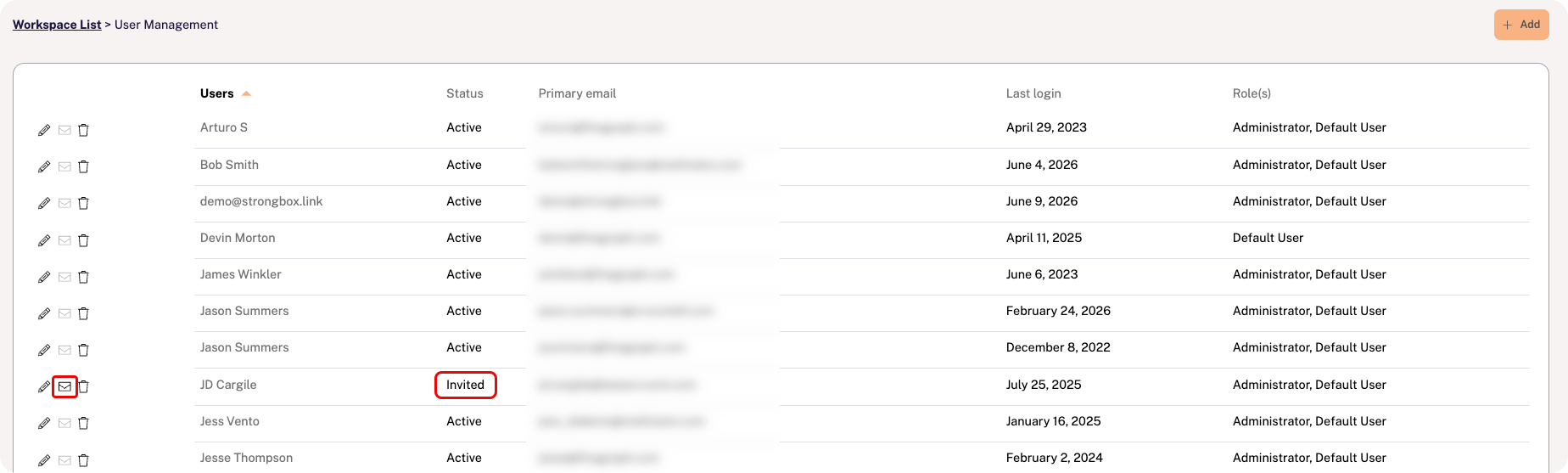This screenshot has width=1568, height=473.
Task: Trash the JD Cargile user row
Action: tap(83, 386)
